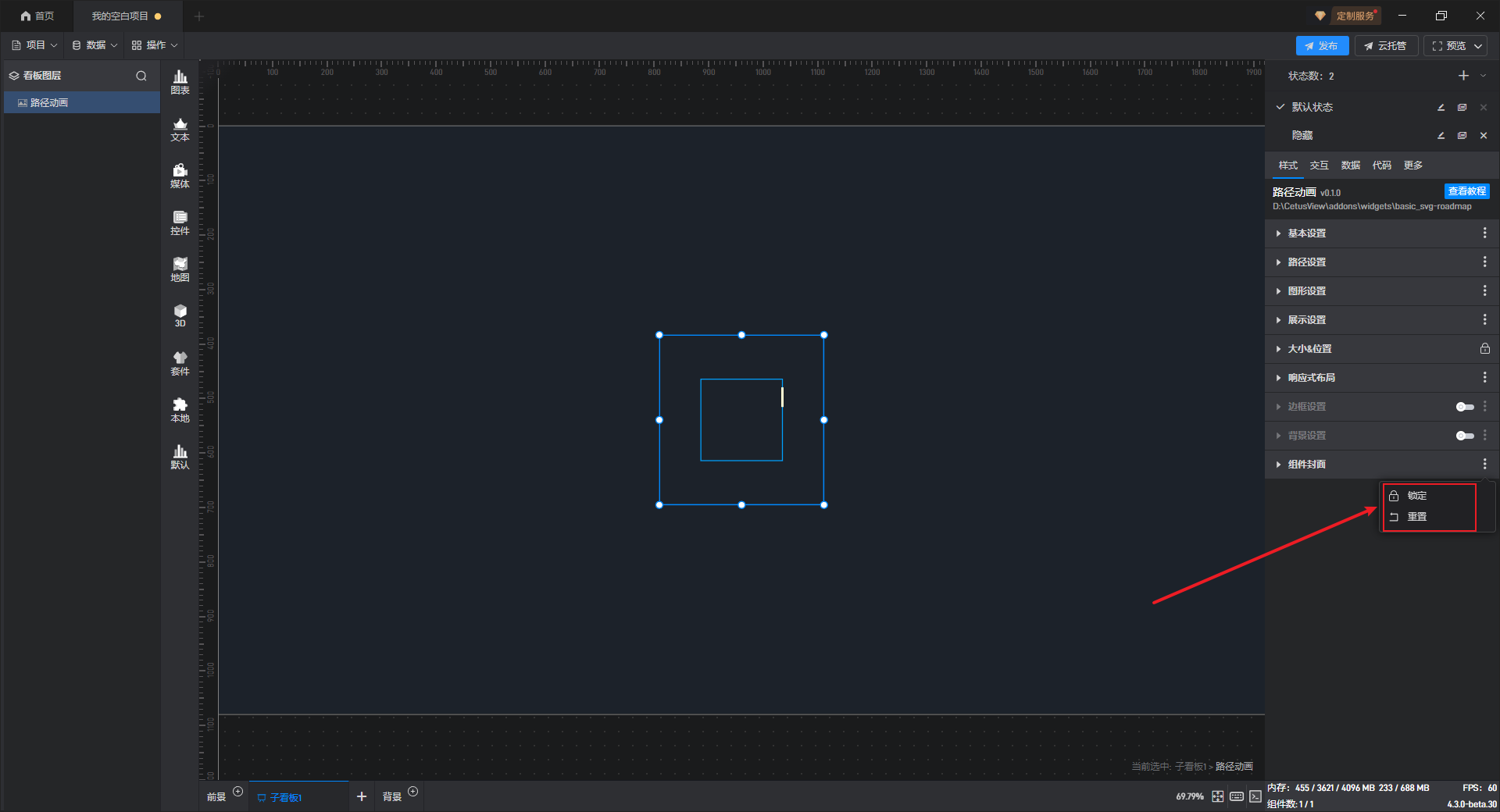Open the 本地 (local) component library
Screen dimensions: 1500x812
click(180, 410)
